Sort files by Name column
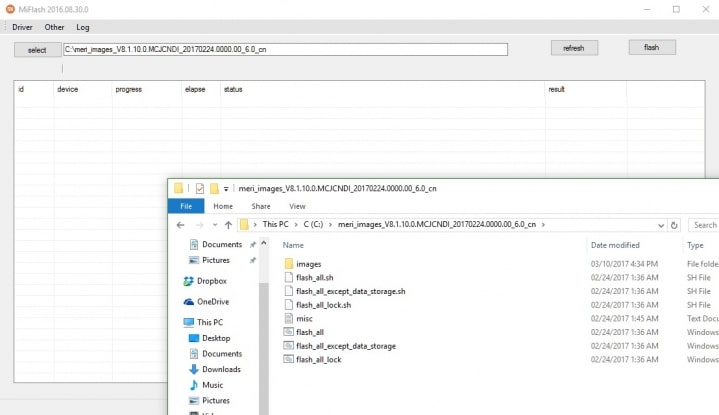The image size is (719, 415). click(293, 245)
